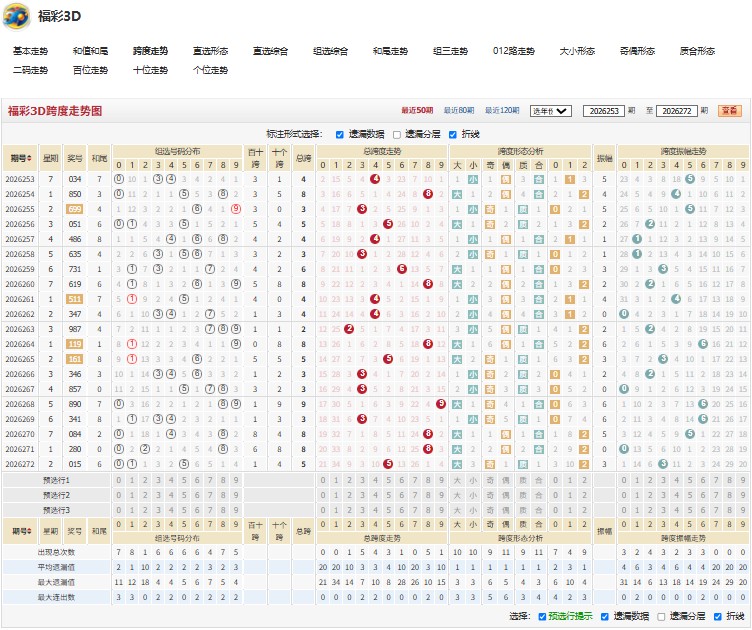Click highlighted prize number 511
The height and width of the screenshot is (630, 752).
pyautogui.click(x=74, y=299)
